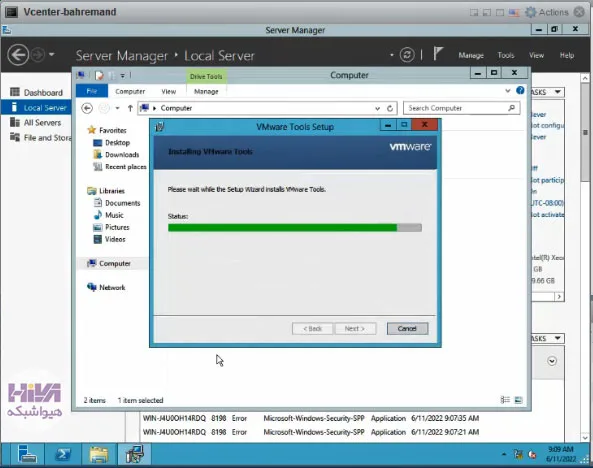593x468 pixels.
Task: Switch Explorer to details view icon
Action: [x=505, y=400]
